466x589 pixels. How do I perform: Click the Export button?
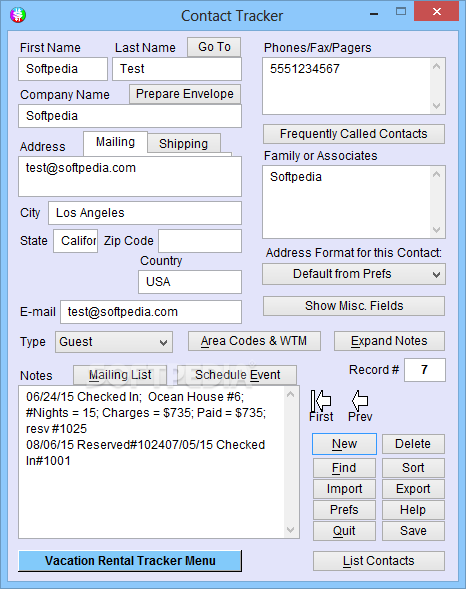413,489
